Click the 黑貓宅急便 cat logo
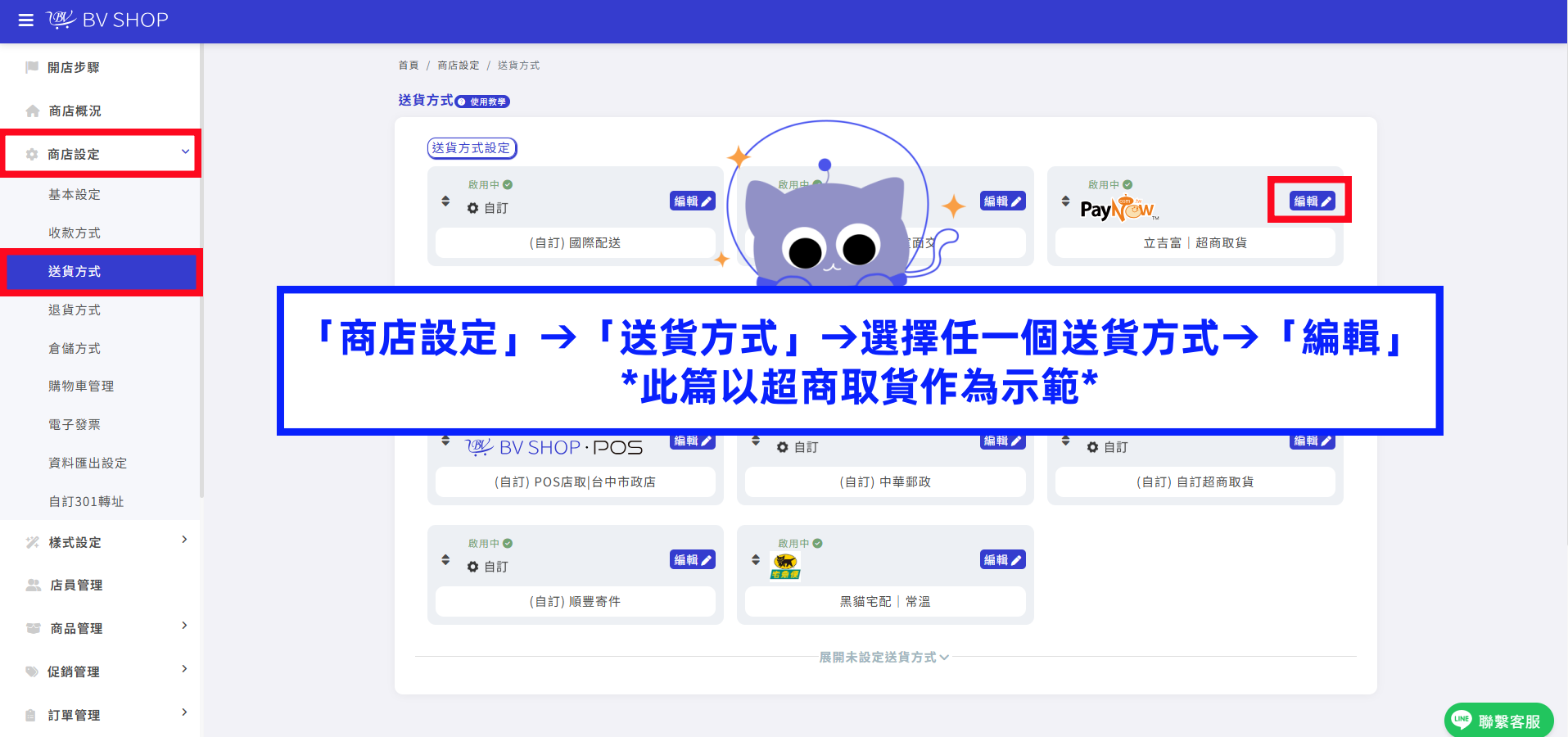 [785, 566]
